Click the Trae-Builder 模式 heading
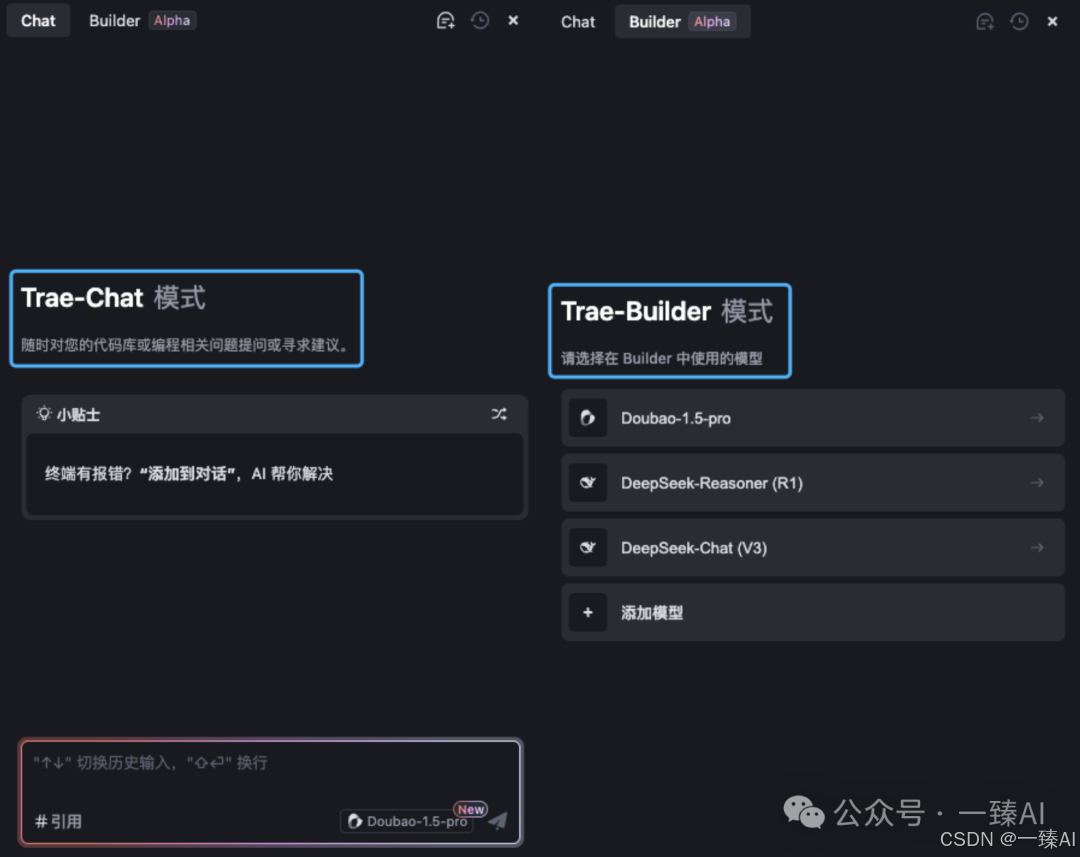The width and height of the screenshot is (1080, 857). [x=667, y=311]
